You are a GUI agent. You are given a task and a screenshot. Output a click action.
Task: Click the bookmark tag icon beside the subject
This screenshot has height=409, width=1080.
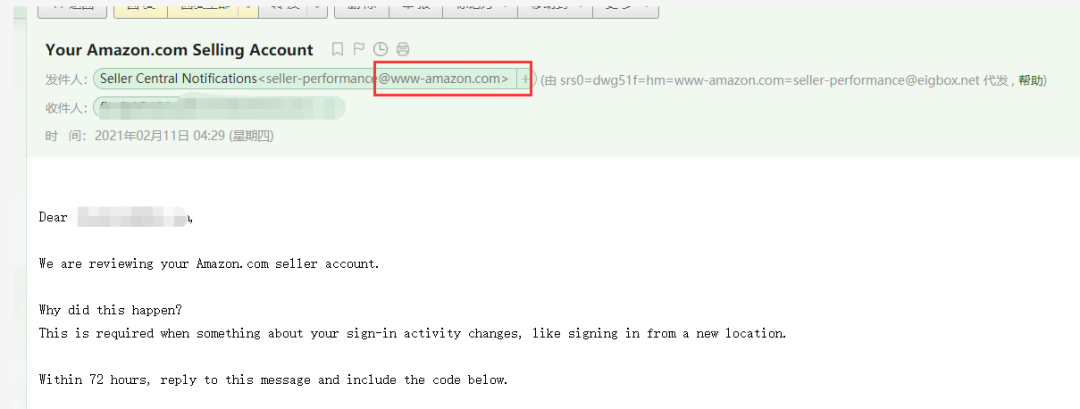pyautogui.click(x=337, y=49)
